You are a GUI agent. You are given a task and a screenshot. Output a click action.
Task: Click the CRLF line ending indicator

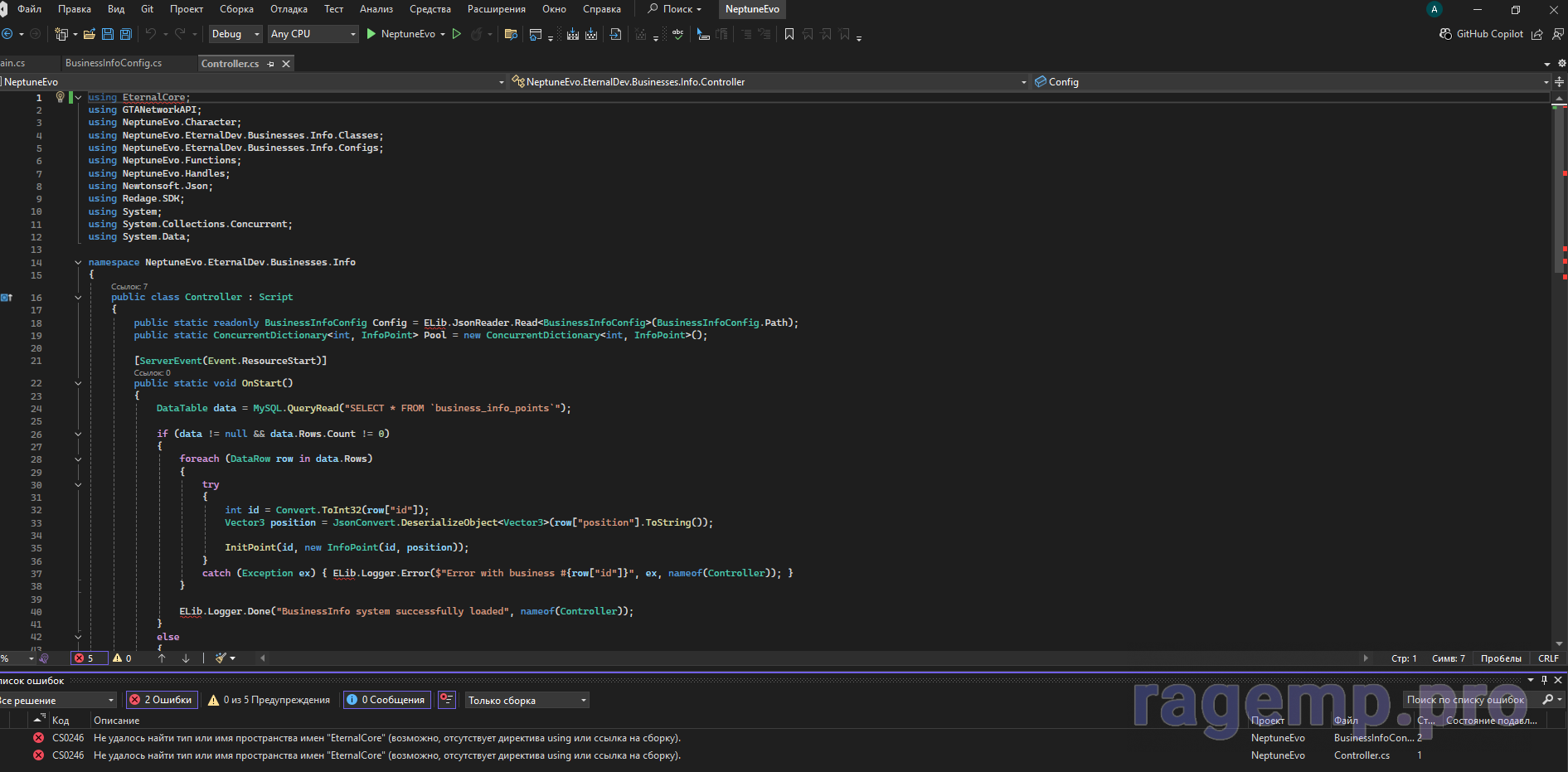pos(1548,658)
